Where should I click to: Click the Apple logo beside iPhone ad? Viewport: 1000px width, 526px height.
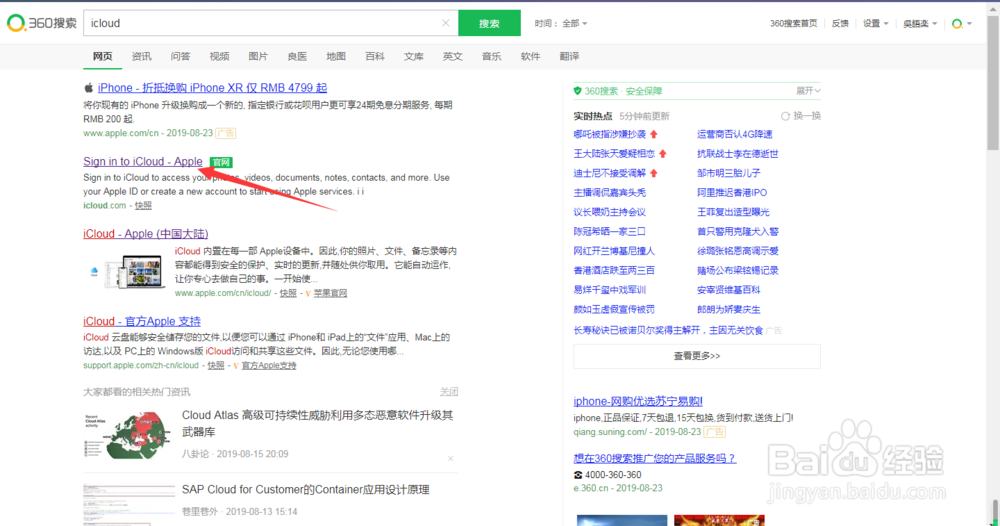(x=89, y=87)
